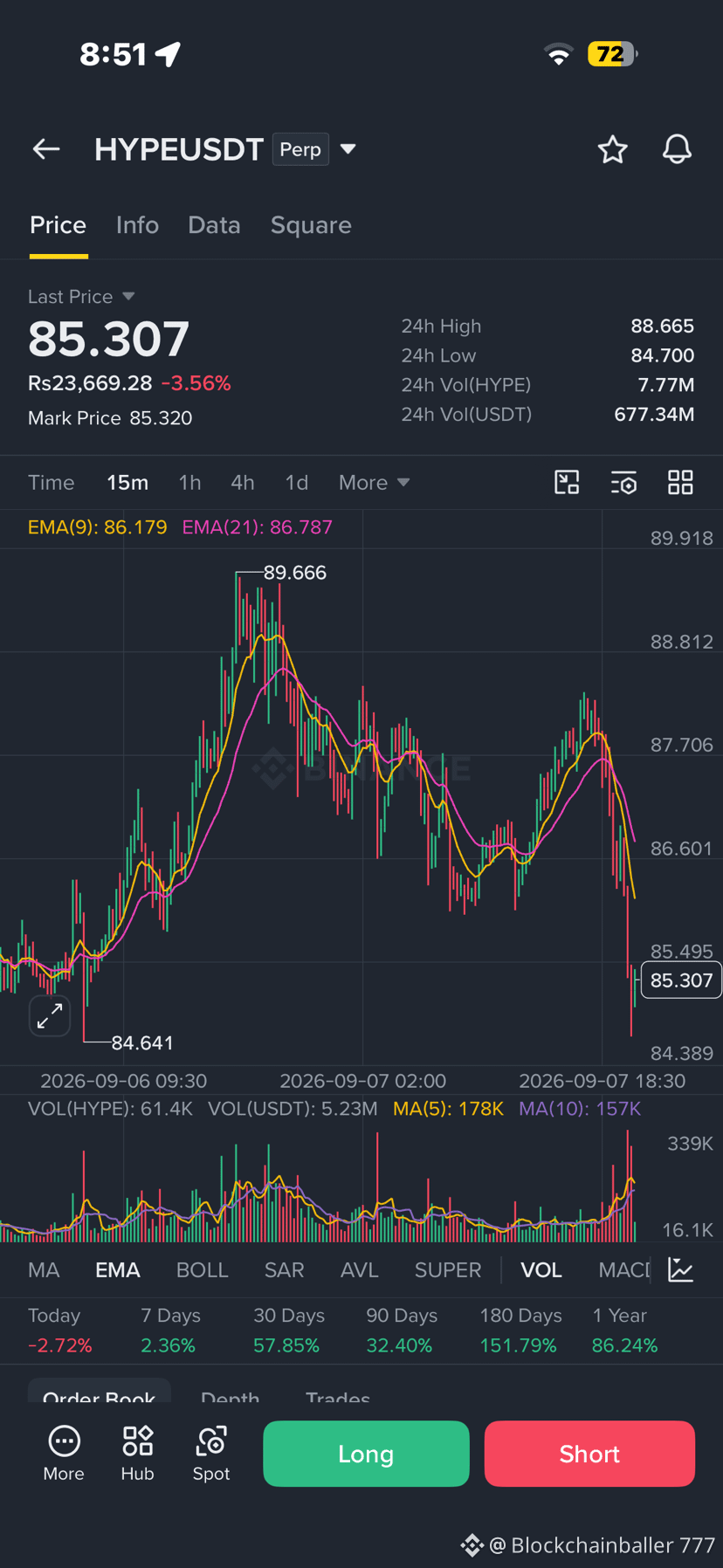
Task: Enable the BOLL indicator
Action: pyautogui.click(x=202, y=1269)
